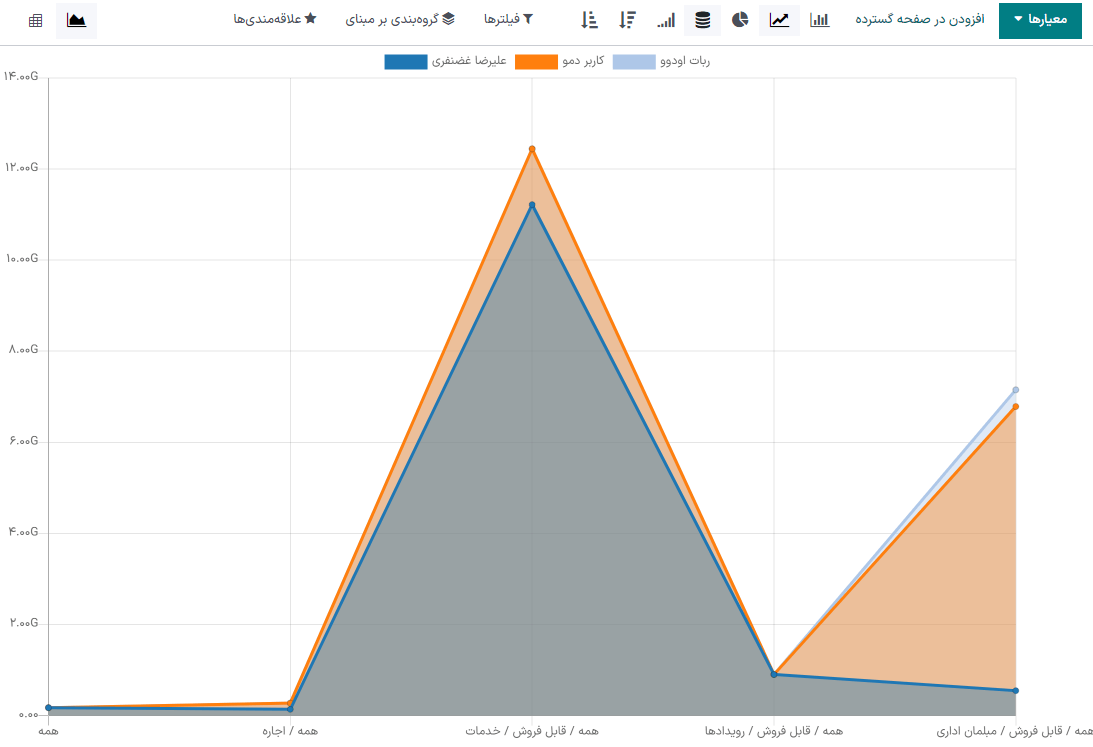Switch to bar chart view
Screen dimensions: 1093x747
click(x=819, y=20)
